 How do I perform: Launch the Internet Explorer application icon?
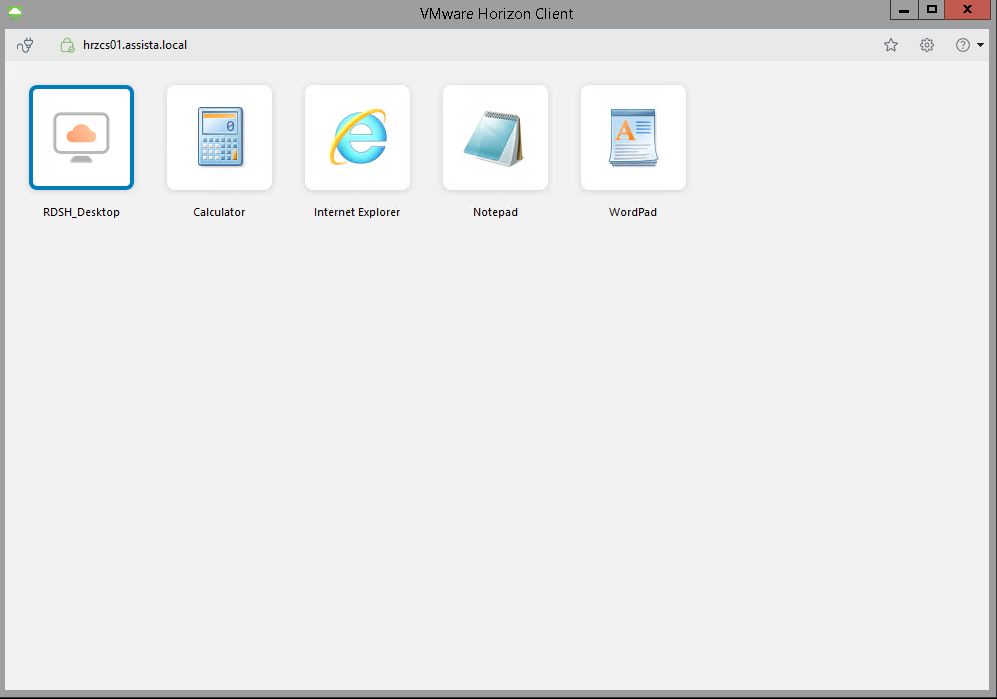[x=357, y=137]
